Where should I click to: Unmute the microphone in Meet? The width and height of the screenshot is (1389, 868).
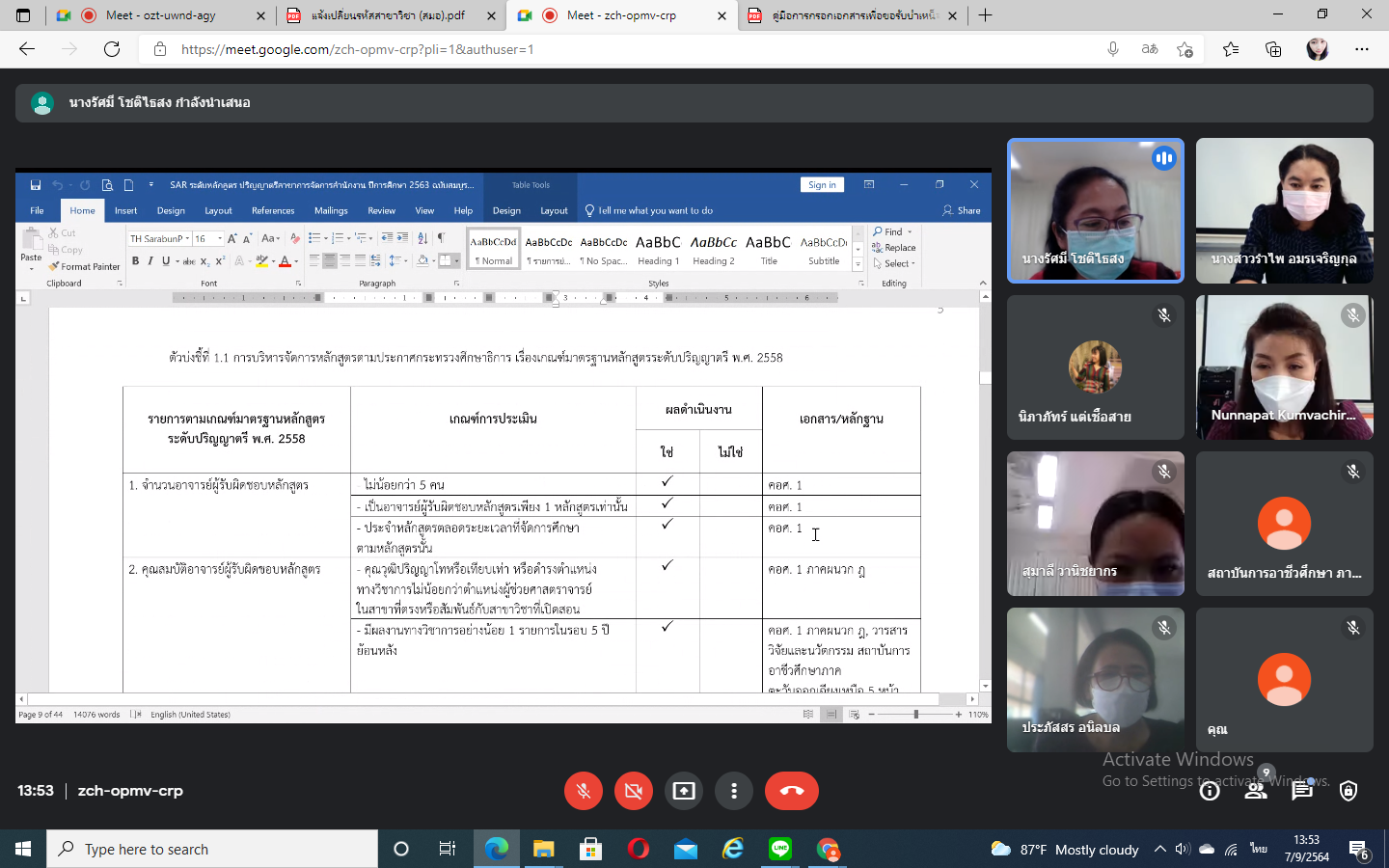tap(583, 791)
